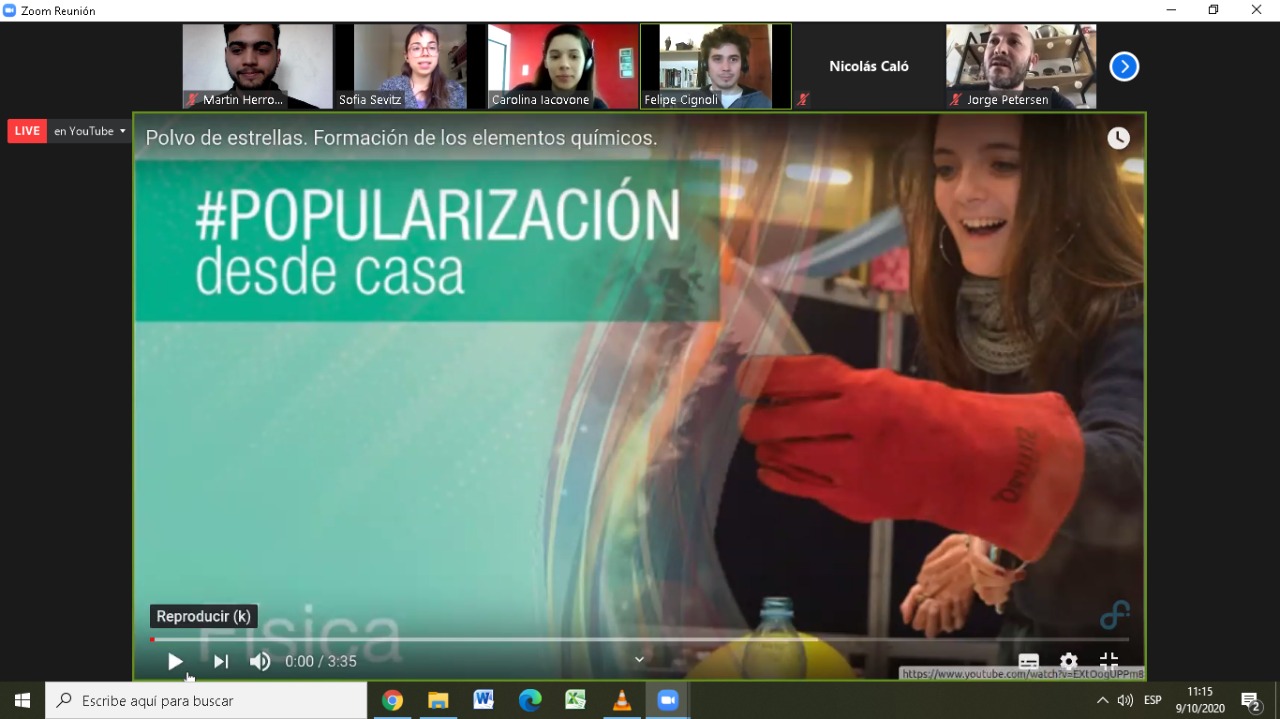Screen dimensions: 1280x719
Task: Expand the 'en YouTube' live dropdown
Action: [90, 131]
